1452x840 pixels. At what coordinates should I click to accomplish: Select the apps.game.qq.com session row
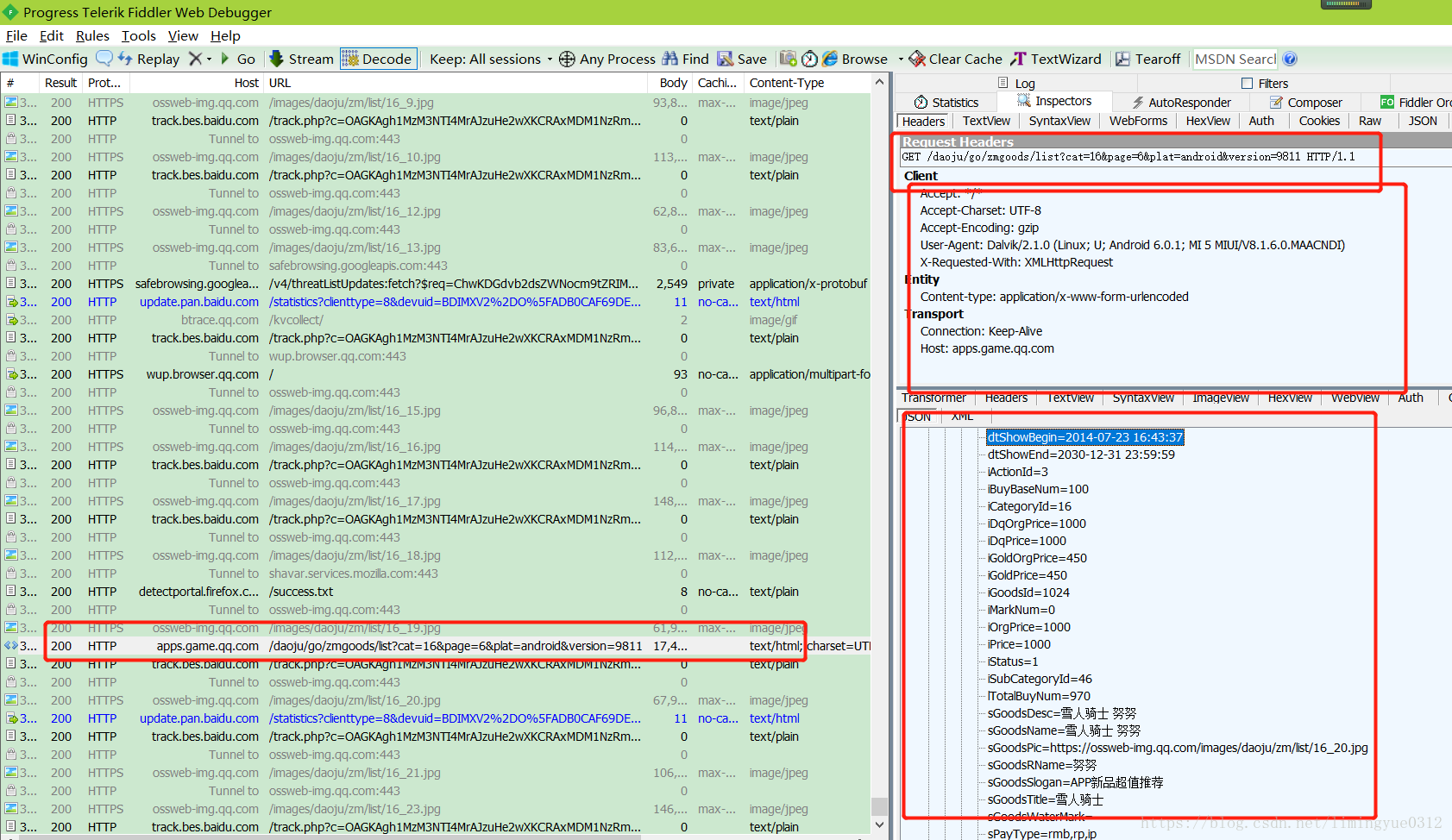tap(436, 646)
